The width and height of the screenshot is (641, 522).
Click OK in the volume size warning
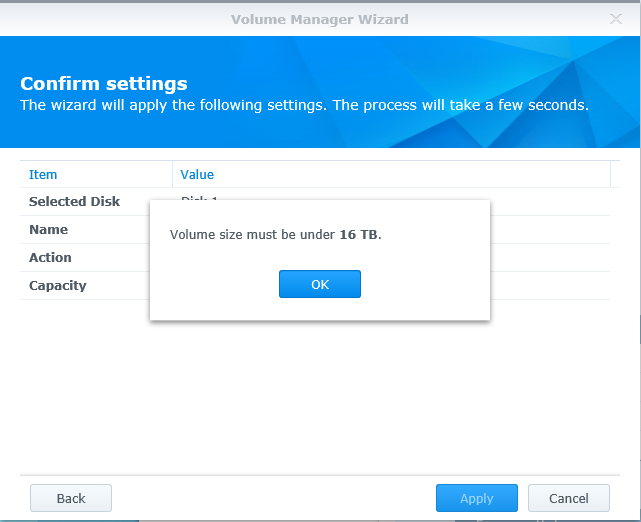[x=319, y=284]
